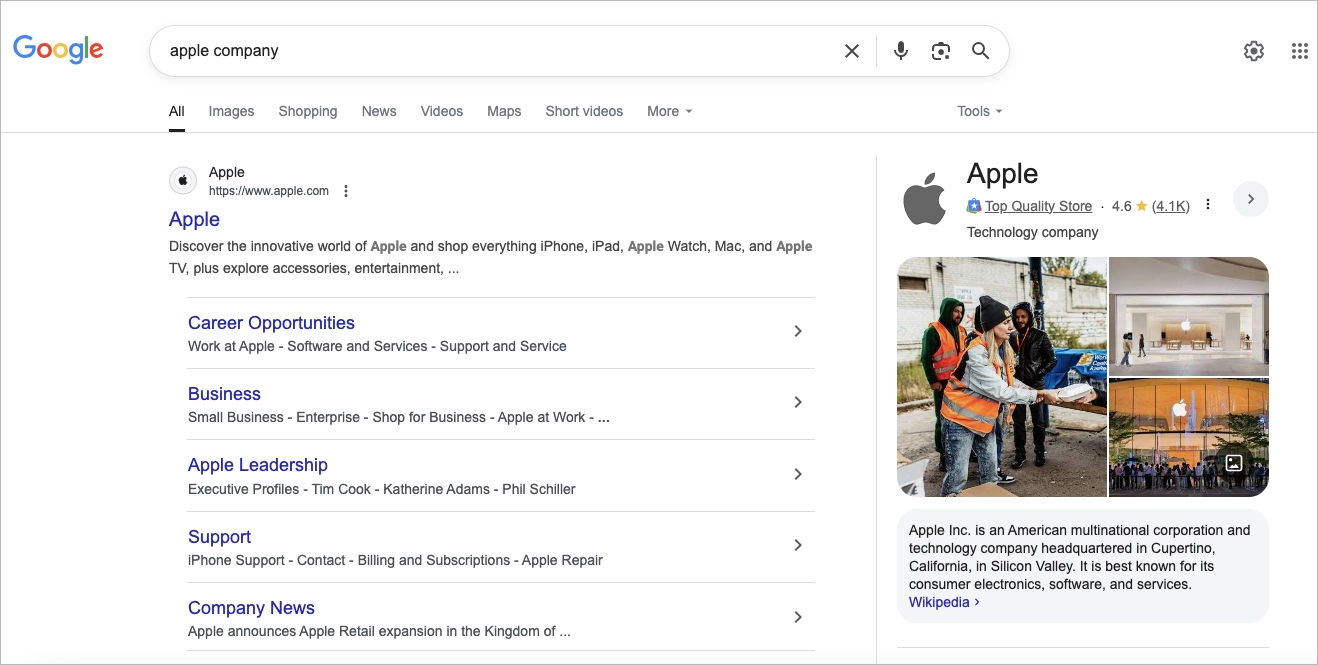The width and height of the screenshot is (1318, 665).
Task: Start a voice search via the microphone icon
Action: pos(900,50)
